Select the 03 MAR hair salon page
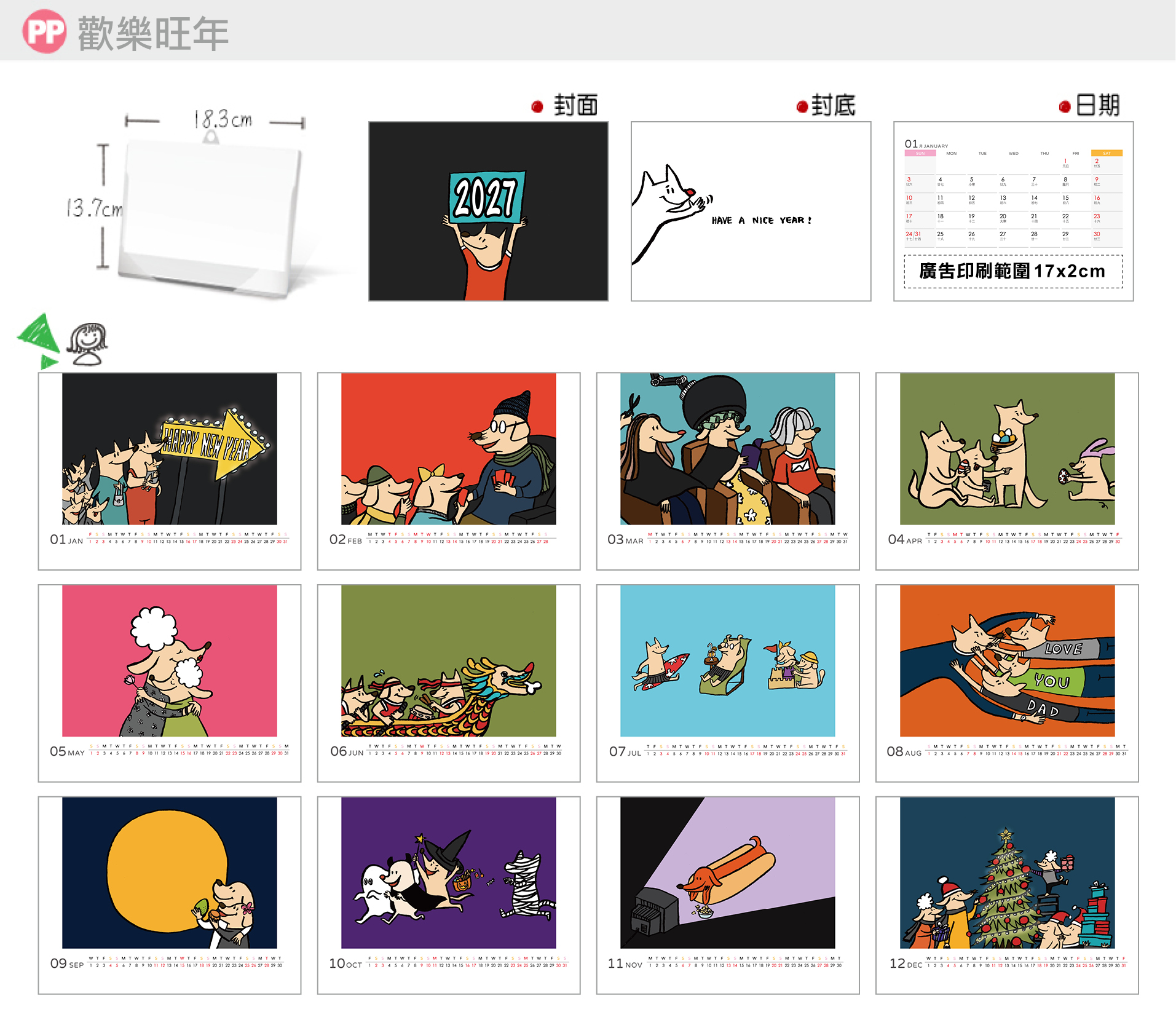1176x1025 pixels. pyautogui.click(x=728, y=471)
